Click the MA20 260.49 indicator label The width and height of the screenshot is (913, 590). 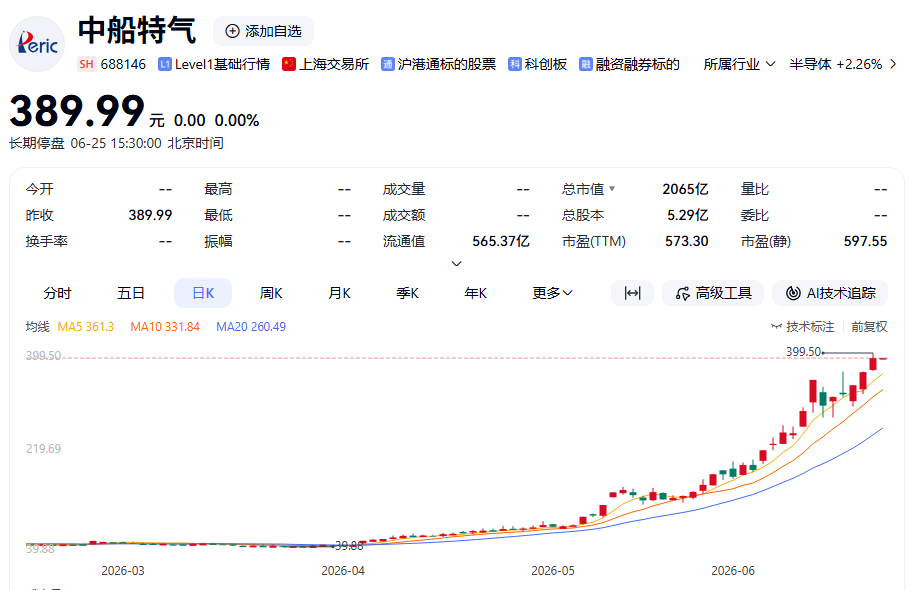point(251,327)
